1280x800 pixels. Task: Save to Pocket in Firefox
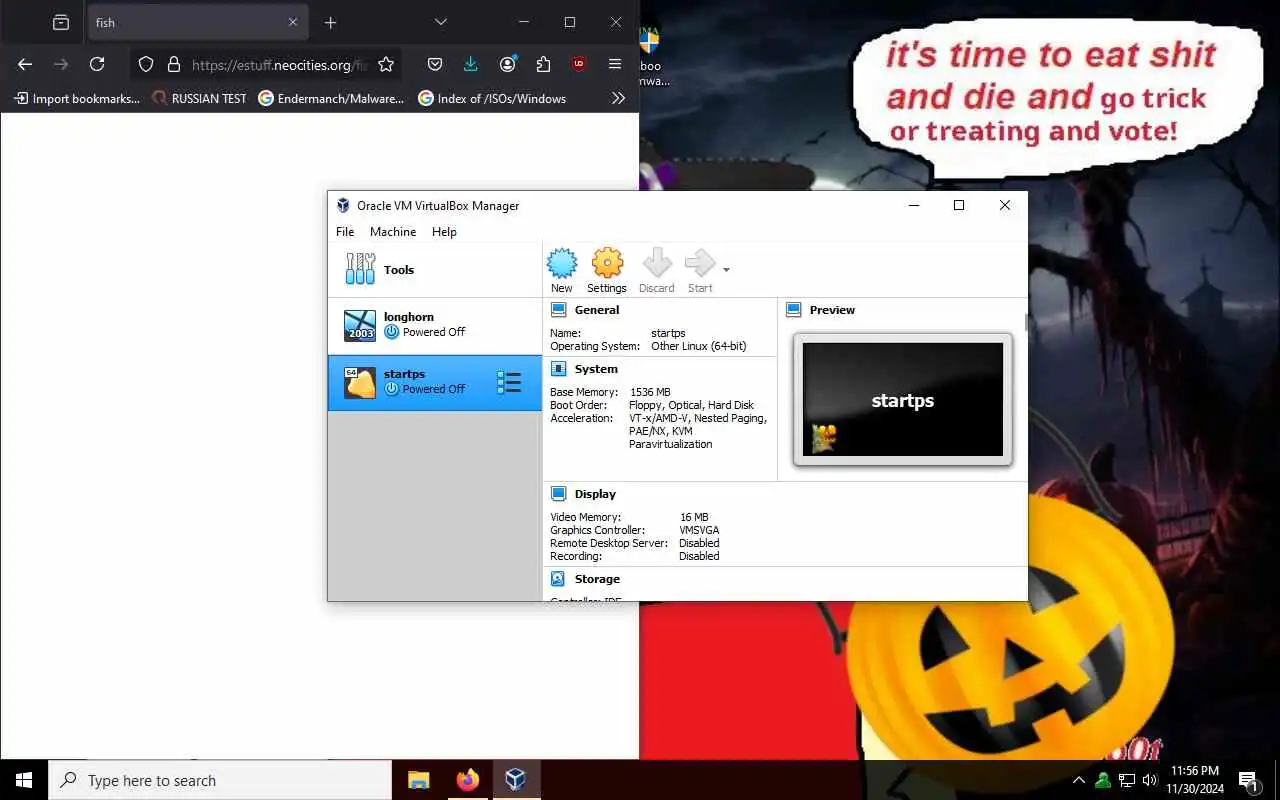[x=435, y=64]
